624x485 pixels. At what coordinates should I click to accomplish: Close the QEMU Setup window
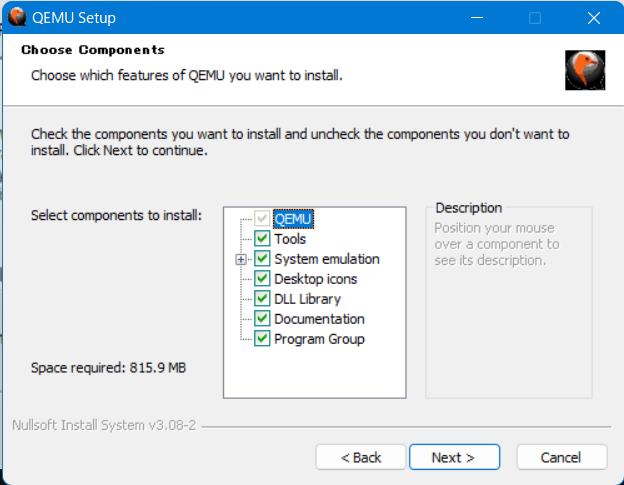[593, 18]
